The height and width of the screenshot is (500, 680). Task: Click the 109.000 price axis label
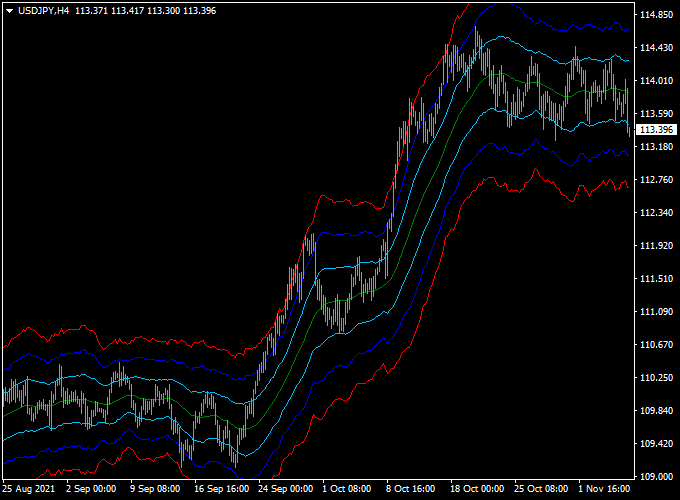click(656, 477)
